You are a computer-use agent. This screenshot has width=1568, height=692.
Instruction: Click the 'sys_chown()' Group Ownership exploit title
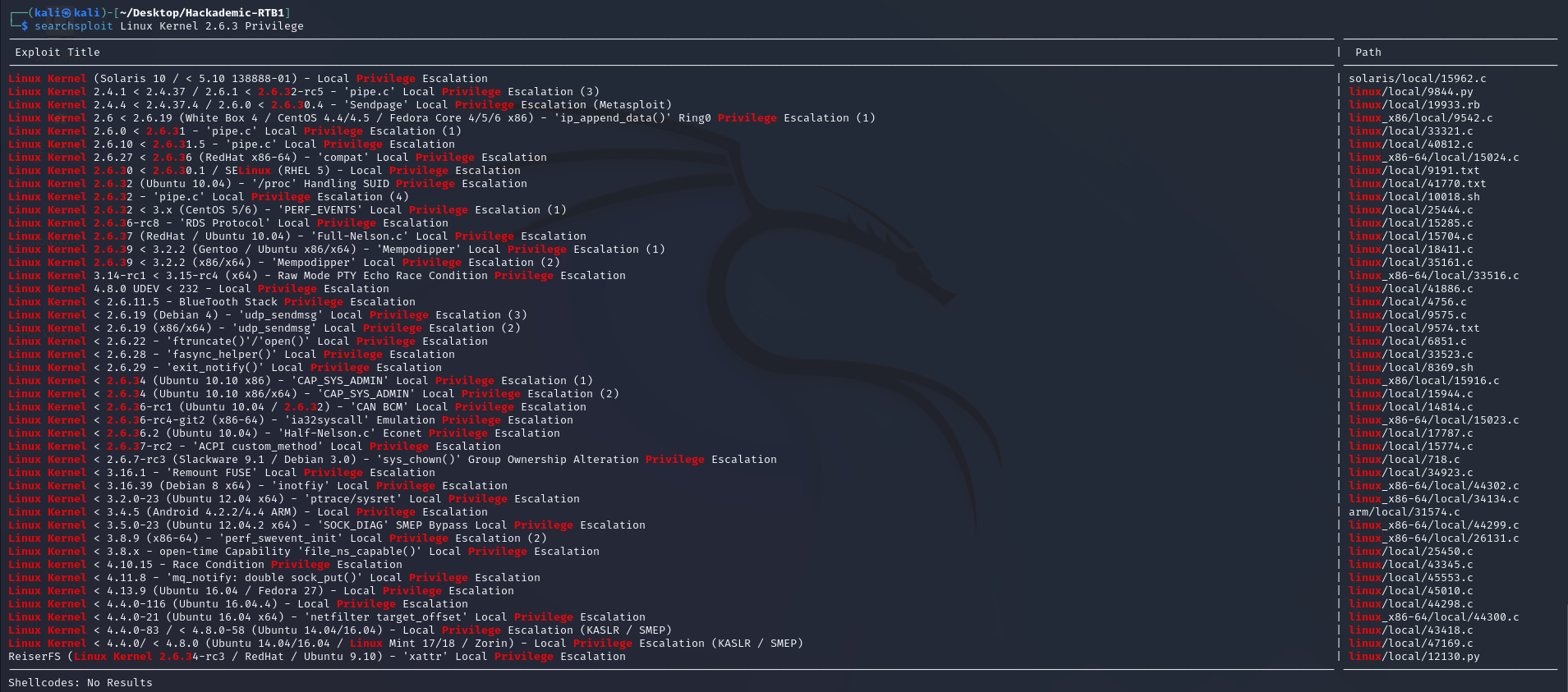(x=393, y=460)
